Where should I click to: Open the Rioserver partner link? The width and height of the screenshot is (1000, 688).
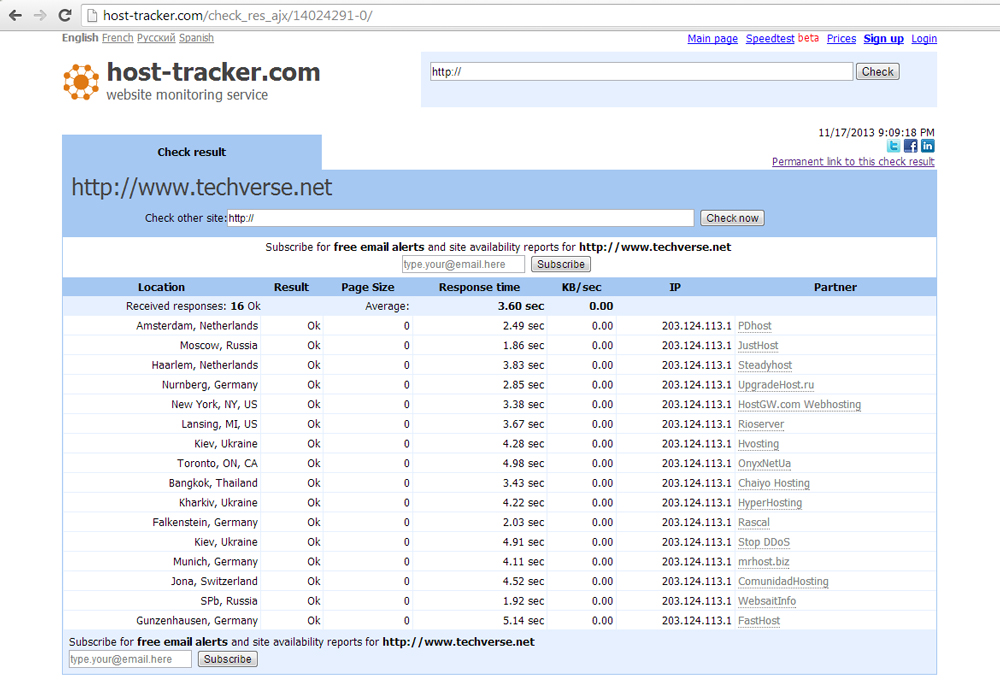pyautogui.click(x=761, y=424)
